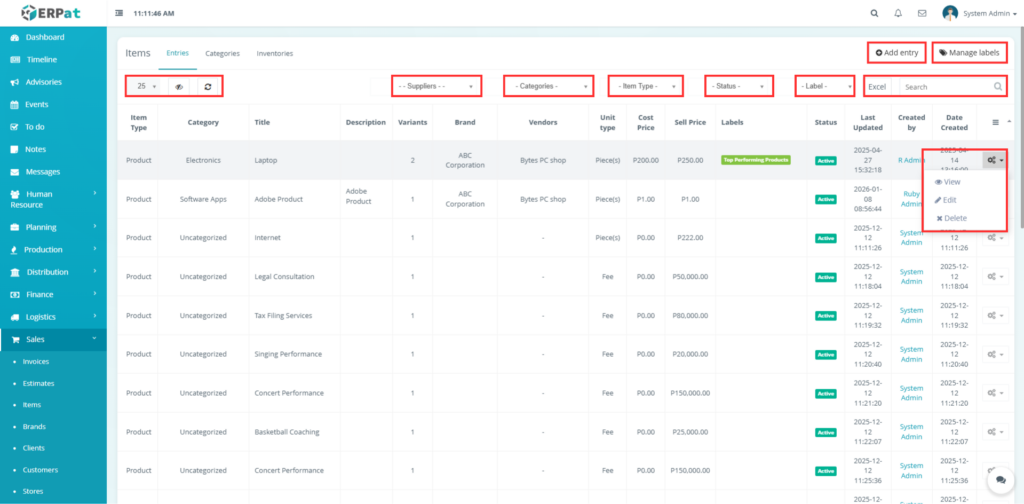Viewport: 1024px width, 504px height.
Task: Open the mail envelope icon in header
Action: click(922, 13)
